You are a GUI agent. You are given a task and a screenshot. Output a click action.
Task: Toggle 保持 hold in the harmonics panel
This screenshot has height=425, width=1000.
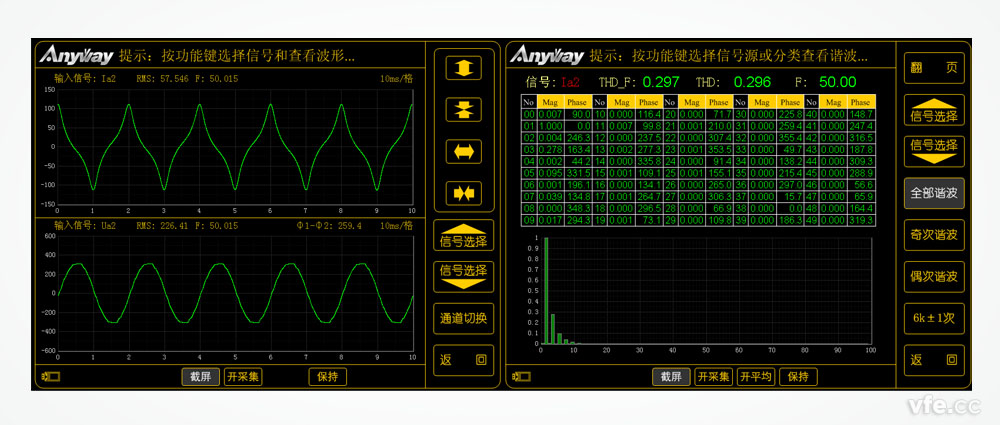798,377
